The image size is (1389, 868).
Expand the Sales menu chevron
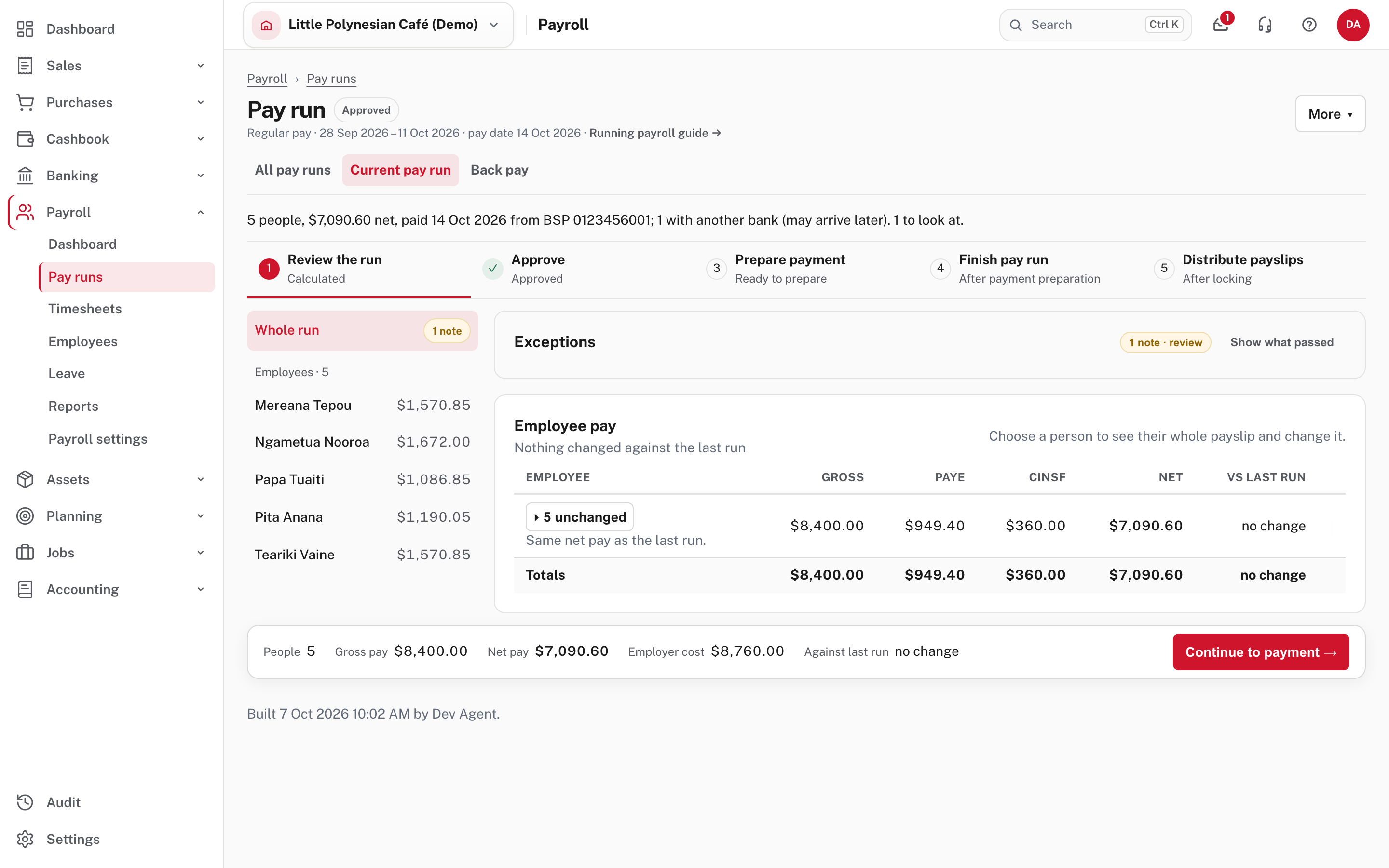click(200, 66)
